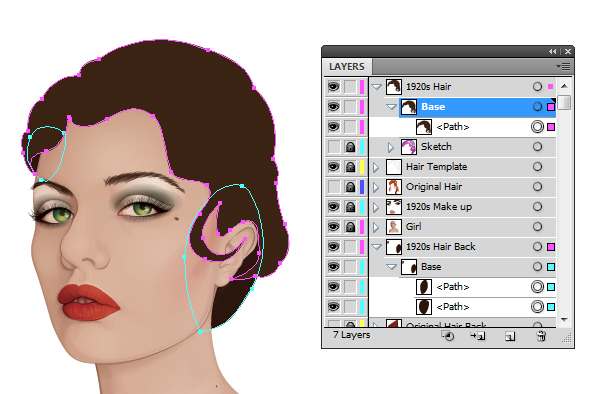
Task: Hide the 1920s Make up layer
Action: pyautogui.click(x=334, y=207)
